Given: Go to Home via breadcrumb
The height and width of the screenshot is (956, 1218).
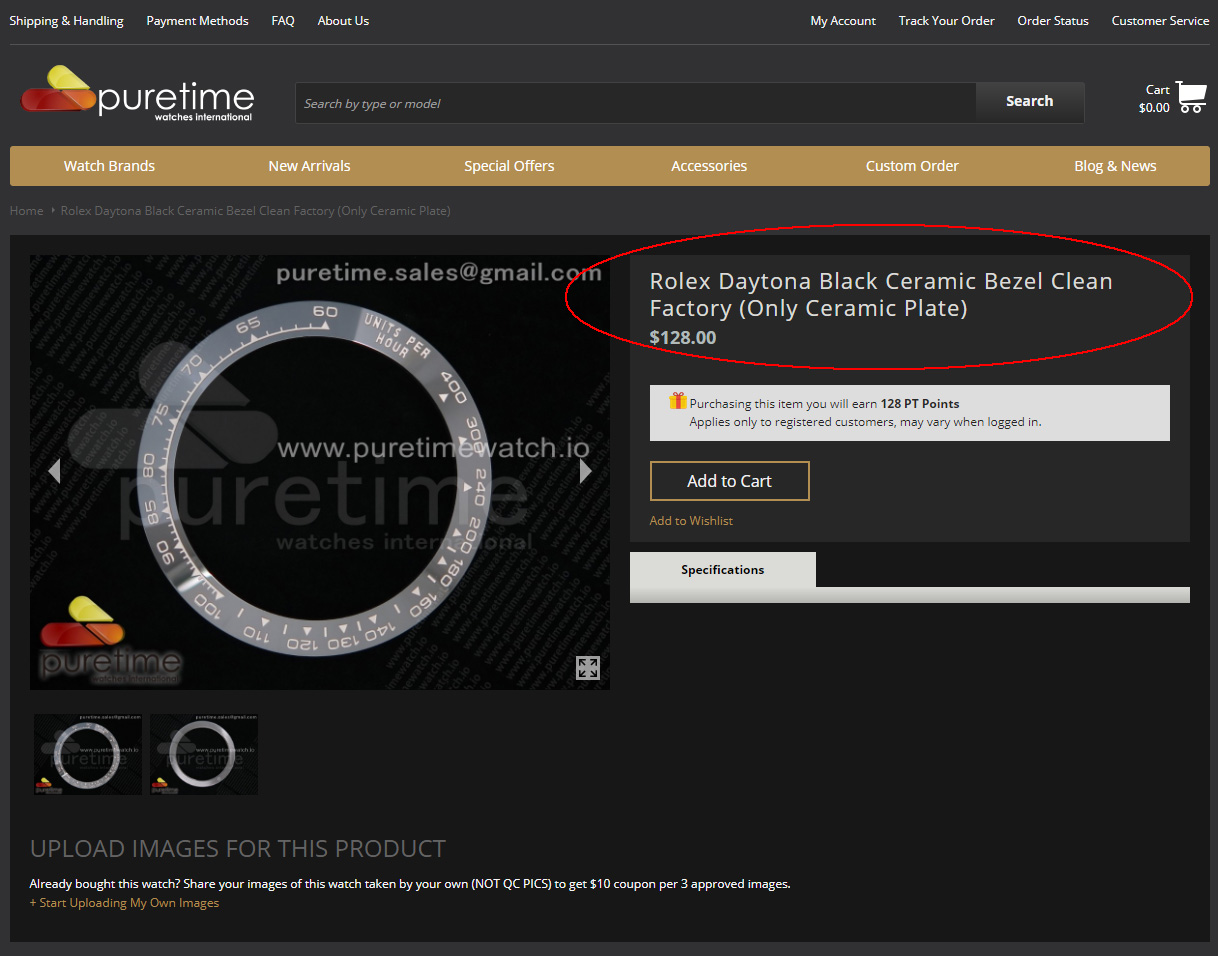Looking at the screenshot, I should click(26, 211).
